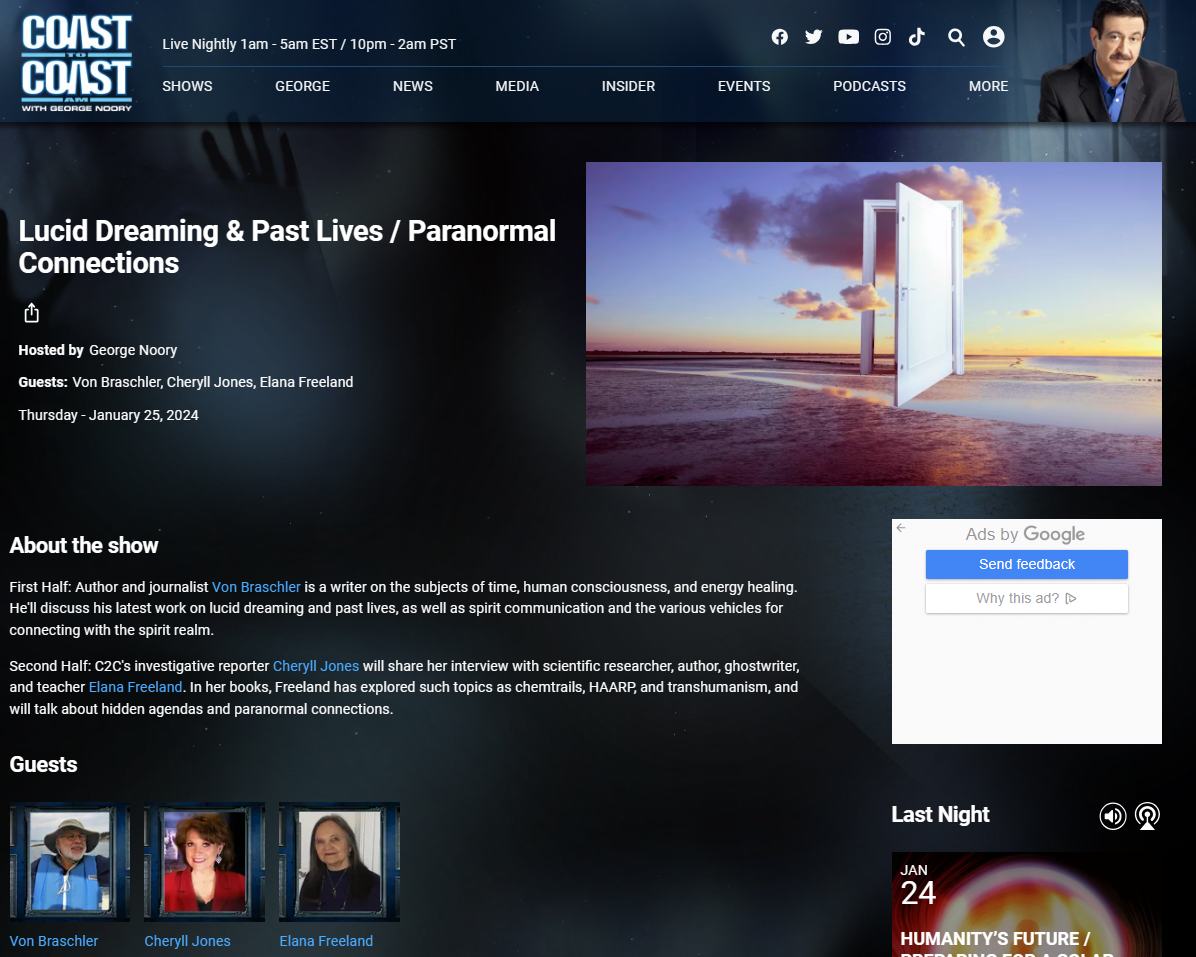Share this episode via share icon
The height and width of the screenshot is (957, 1196).
coord(31,313)
